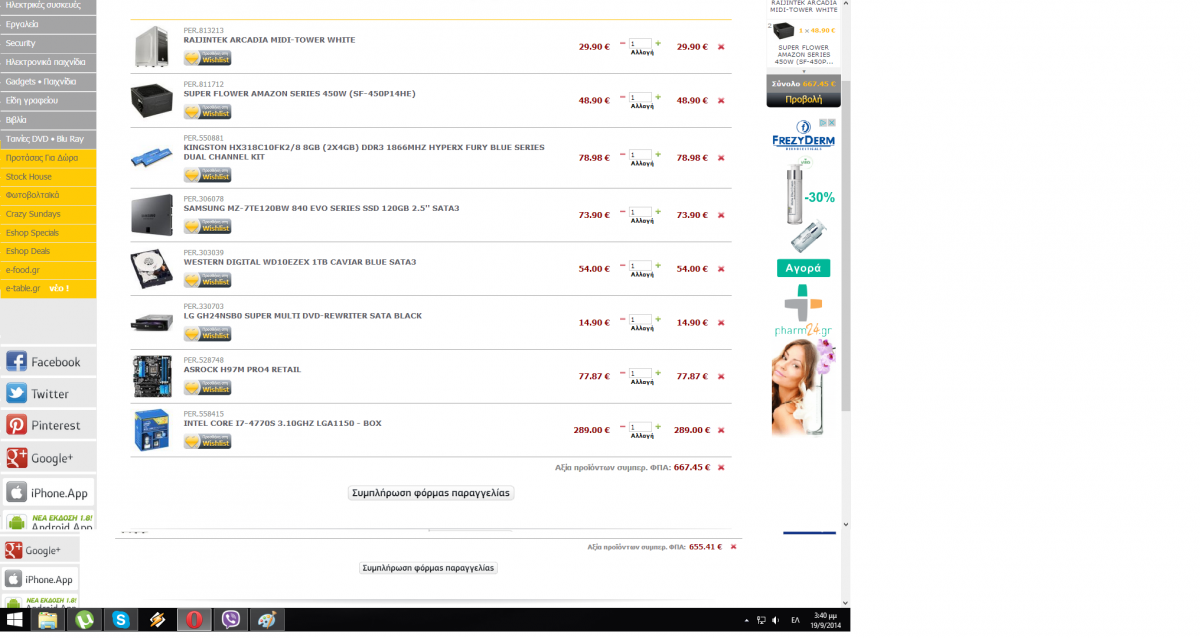The image size is (1200, 638).
Task: Decrease Raijintek Arcadia quantity with red minus
Action: coord(622,43)
